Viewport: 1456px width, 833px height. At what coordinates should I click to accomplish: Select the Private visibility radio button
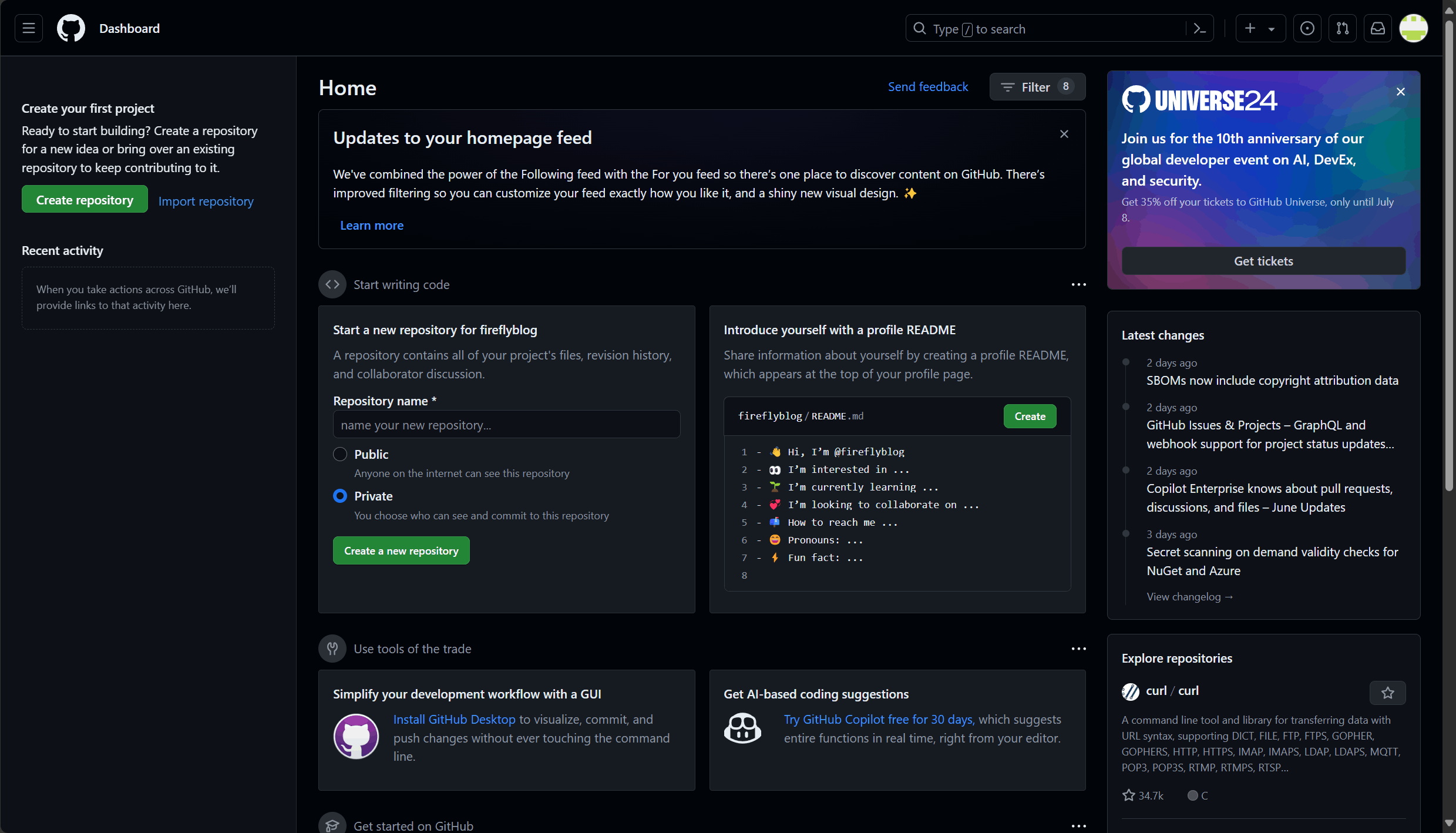[340, 496]
